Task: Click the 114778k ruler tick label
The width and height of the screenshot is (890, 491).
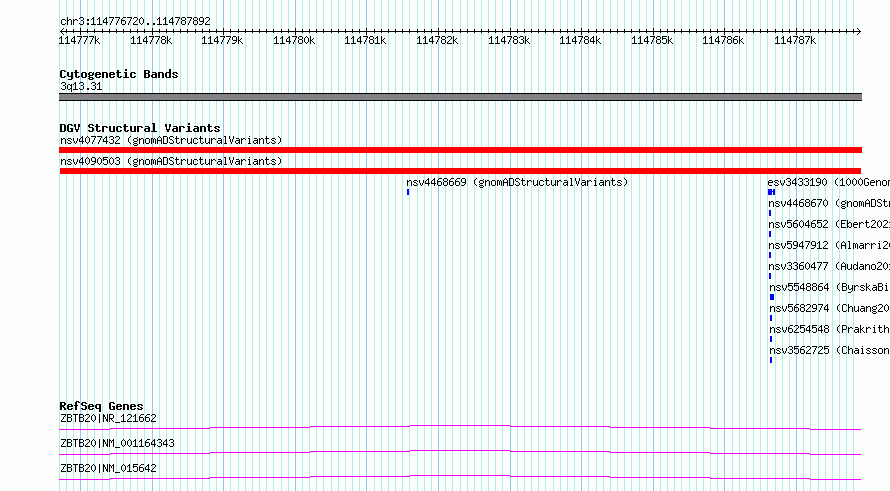Action: [x=151, y=40]
